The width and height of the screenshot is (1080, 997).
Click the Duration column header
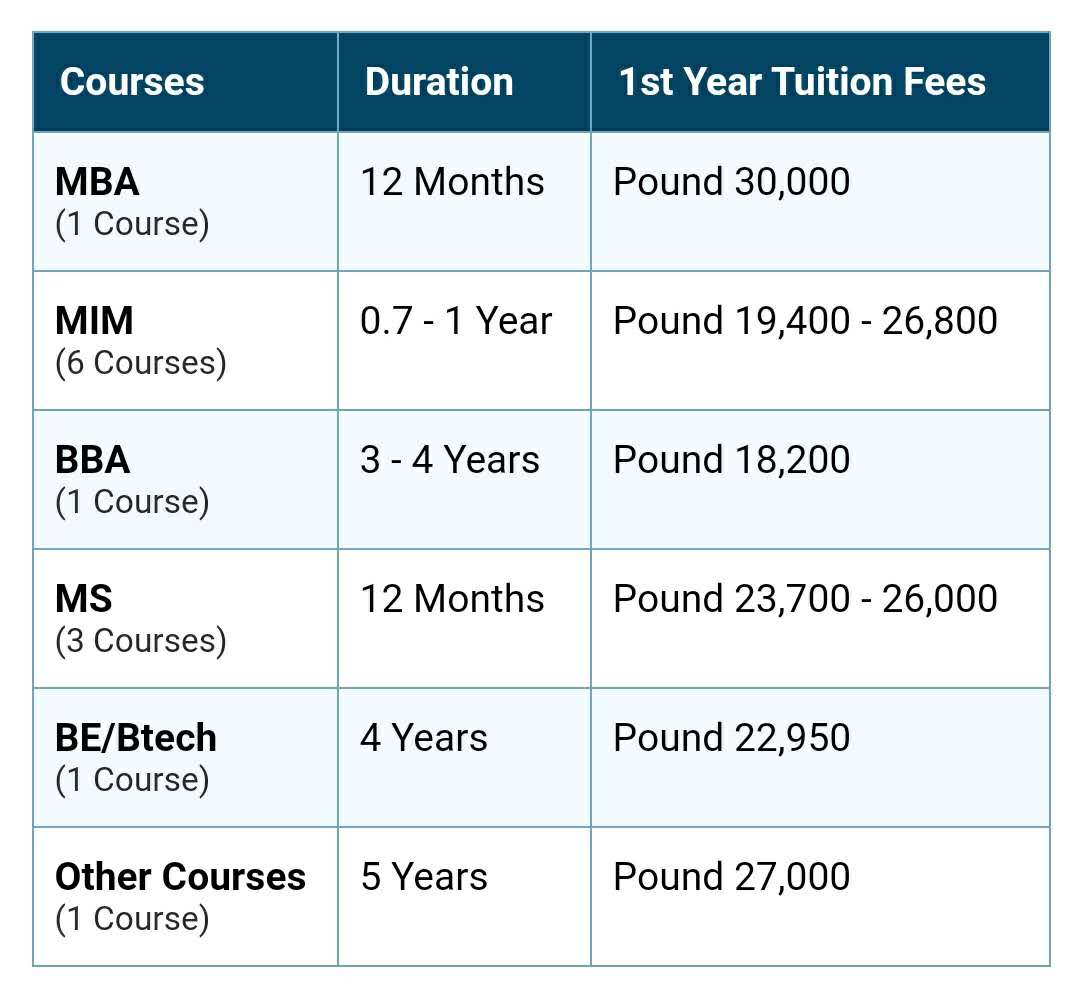pyautogui.click(x=439, y=82)
